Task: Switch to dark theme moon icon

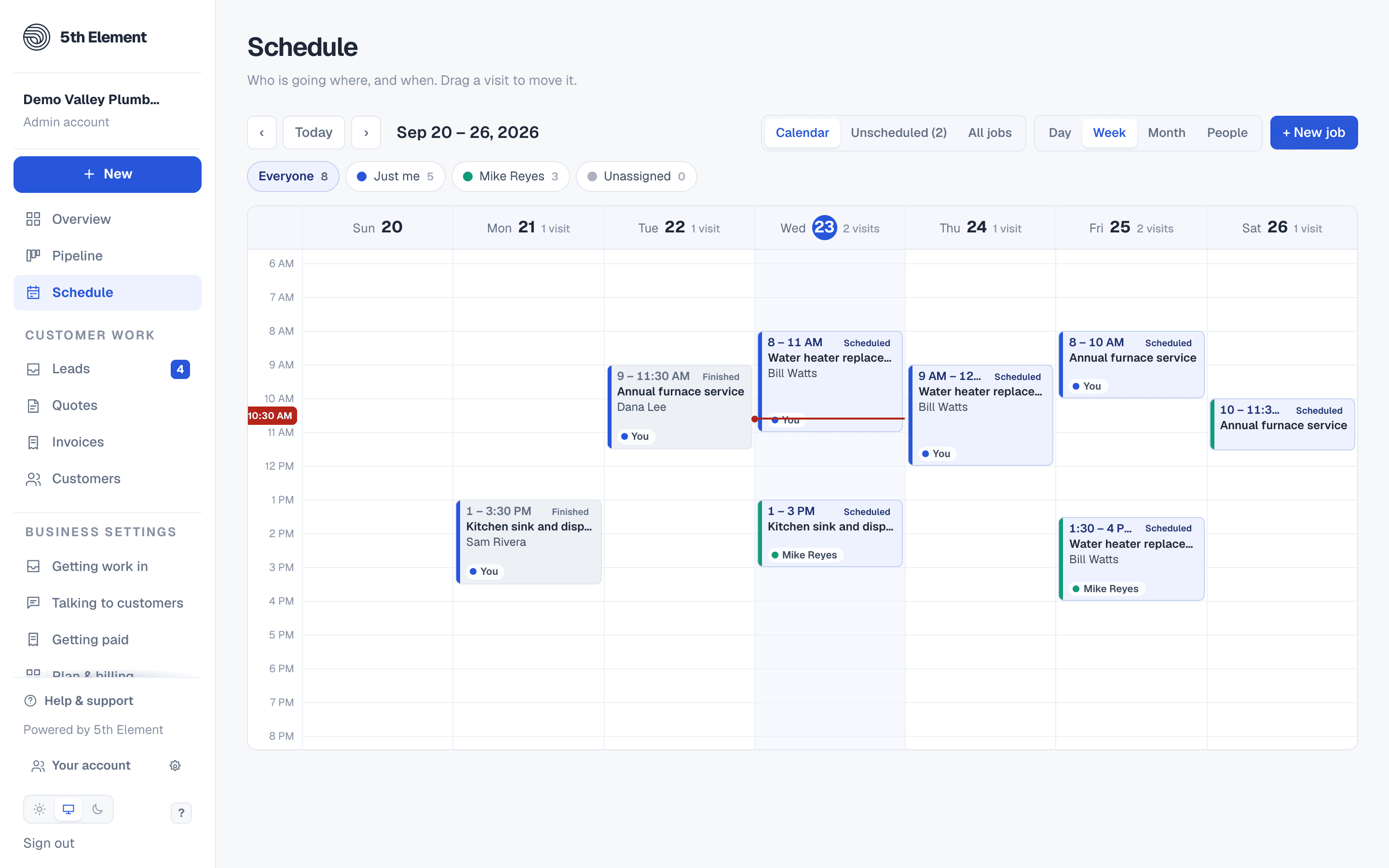Action: point(97,810)
